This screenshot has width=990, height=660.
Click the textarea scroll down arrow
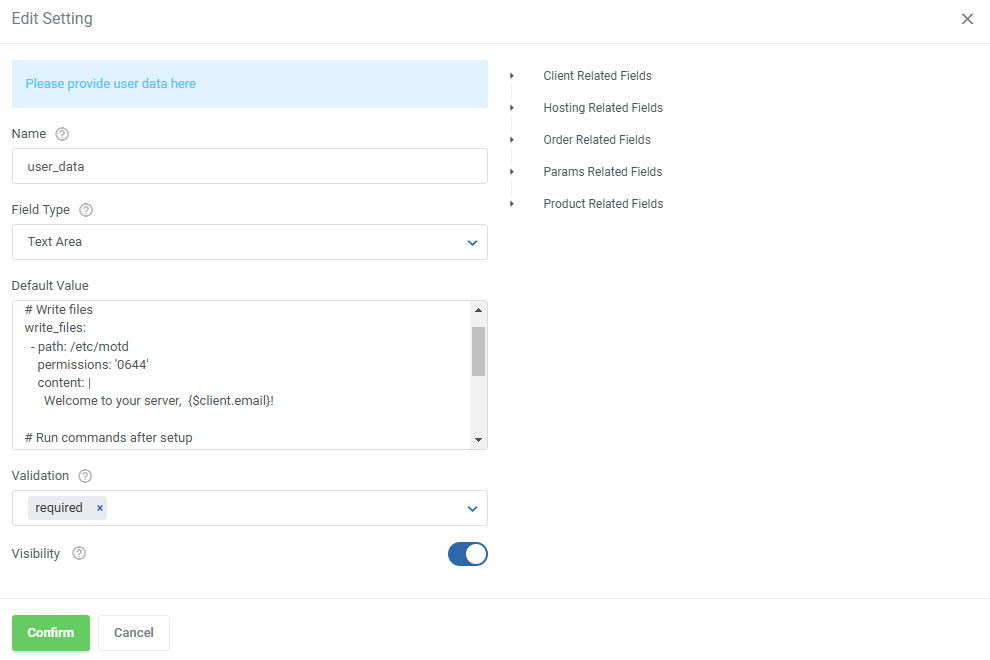tap(479, 440)
